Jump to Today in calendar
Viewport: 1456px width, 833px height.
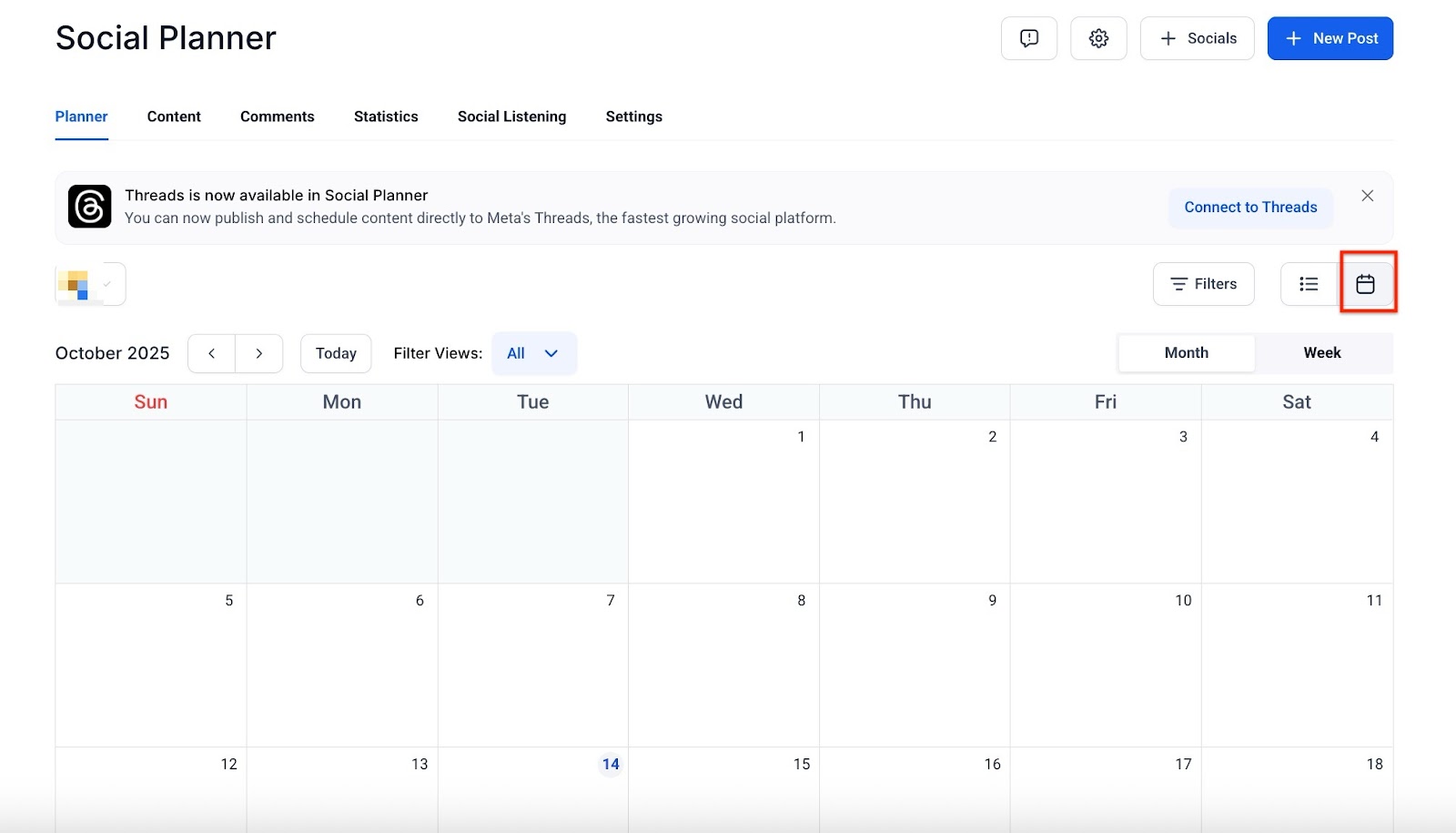click(x=336, y=353)
